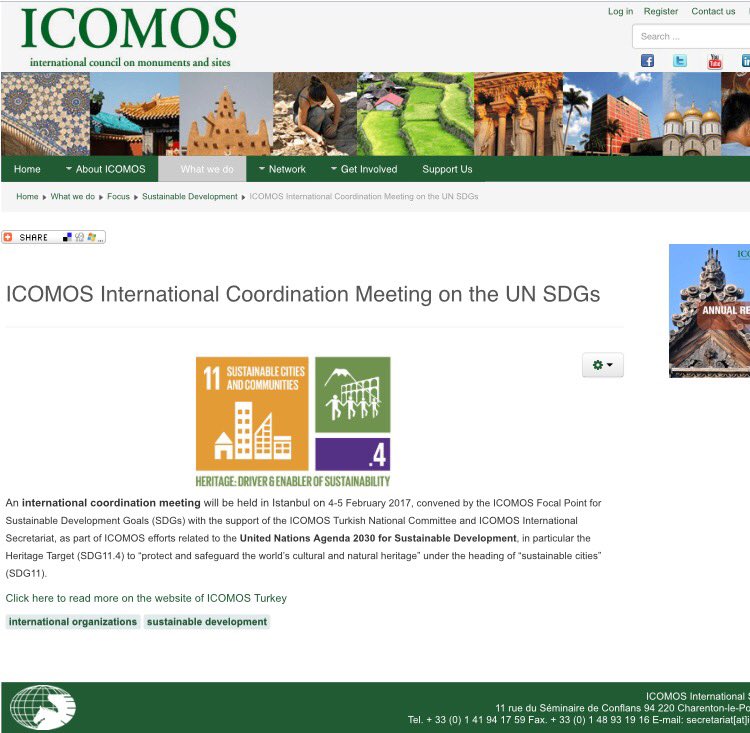This screenshot has height=733, width=750.
Task: Open the ICOMOS Twitter icon
Action: coord(680,61)
